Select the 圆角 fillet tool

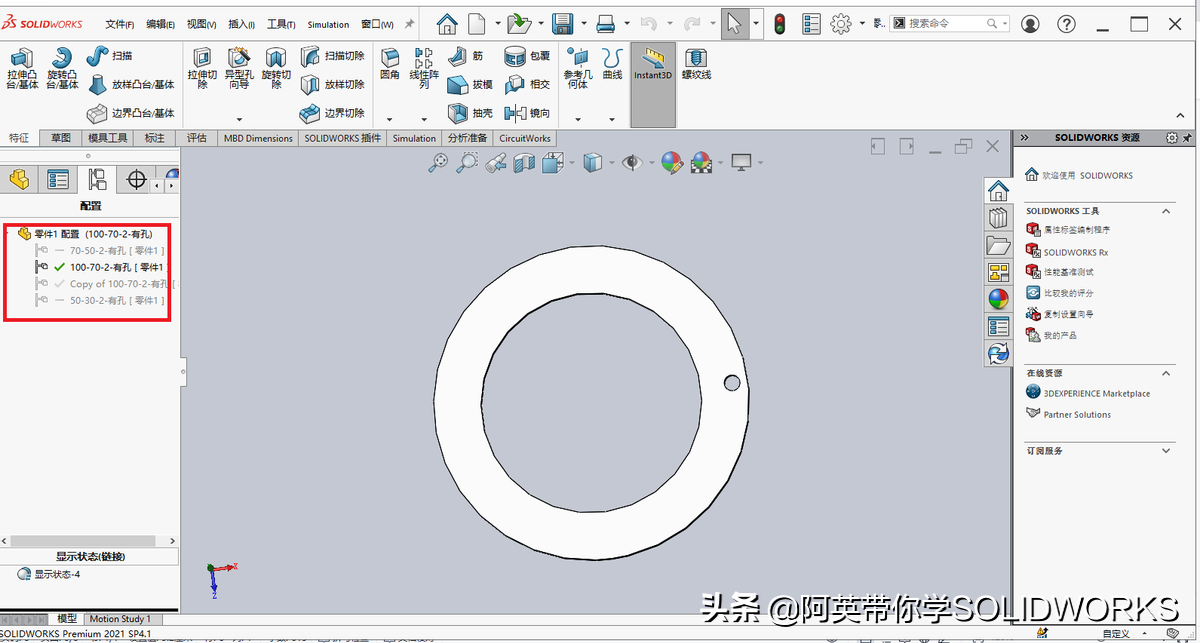[x=390, y=65]
